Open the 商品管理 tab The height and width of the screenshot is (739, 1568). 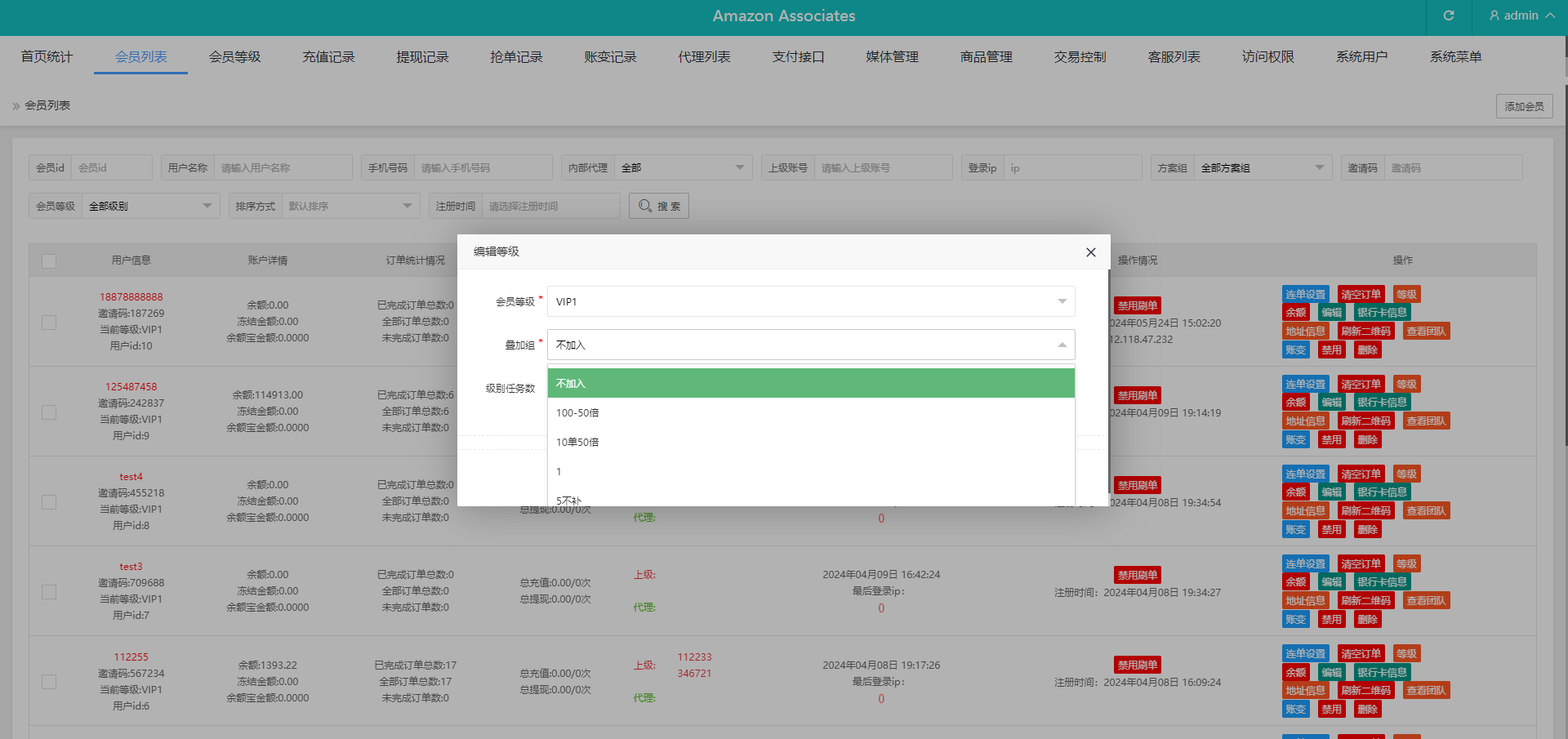pyautogui.click(x=986, y=57)
